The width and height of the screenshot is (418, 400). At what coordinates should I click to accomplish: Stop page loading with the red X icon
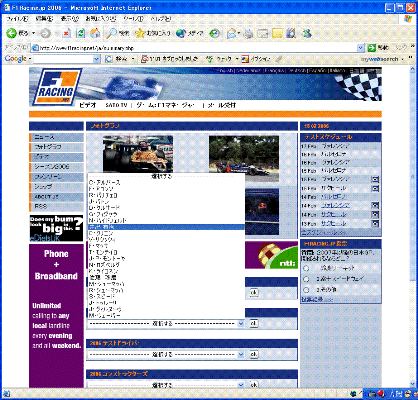pos(66,33)
